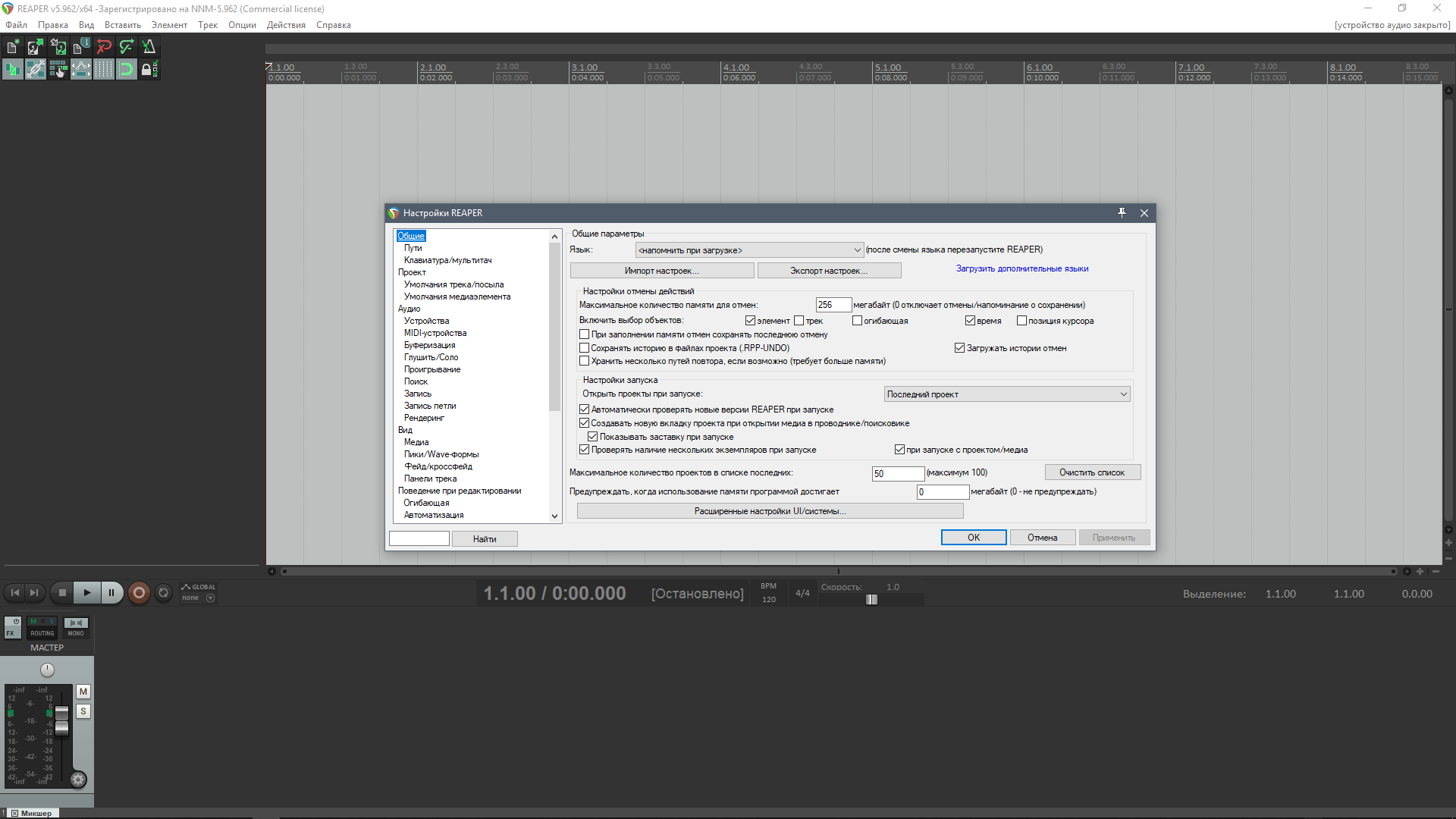The height and width of the screenshot is (819, 1456).
Task: Pin the Настройки REAPER dialog
Action: (1122, 213)
